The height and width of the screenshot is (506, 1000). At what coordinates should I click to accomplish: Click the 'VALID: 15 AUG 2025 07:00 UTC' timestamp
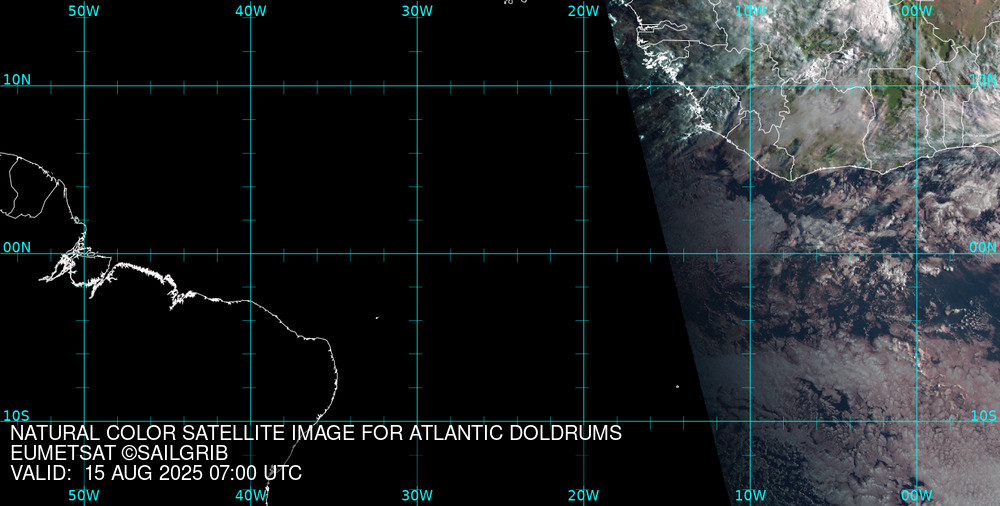pos(156,473)
